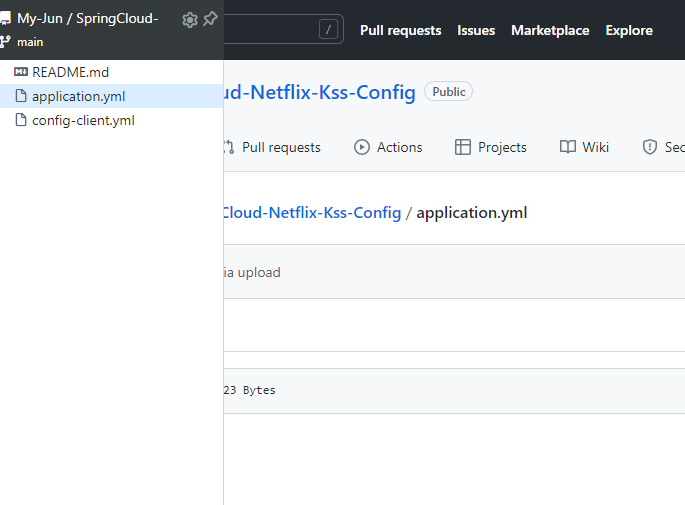The image size is (685, 505).
Task: Click the '23 Bytes' file size text
Action: pyautogui.click(x=249, y=390)
